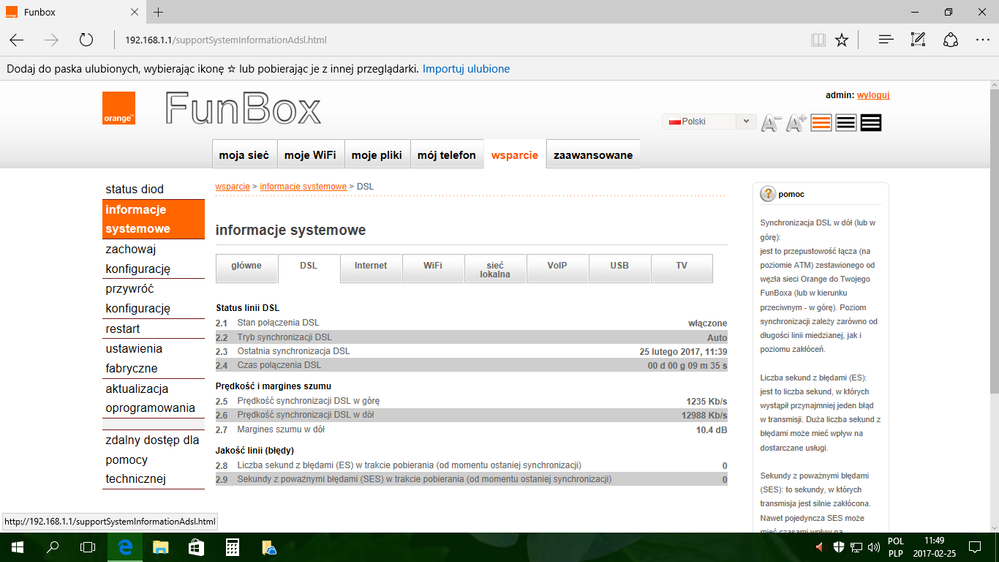Viewport: 999px width, 562px height.
Task: Open zdalny dostęp dla pomocy technicznej
Action: [153, 459]
